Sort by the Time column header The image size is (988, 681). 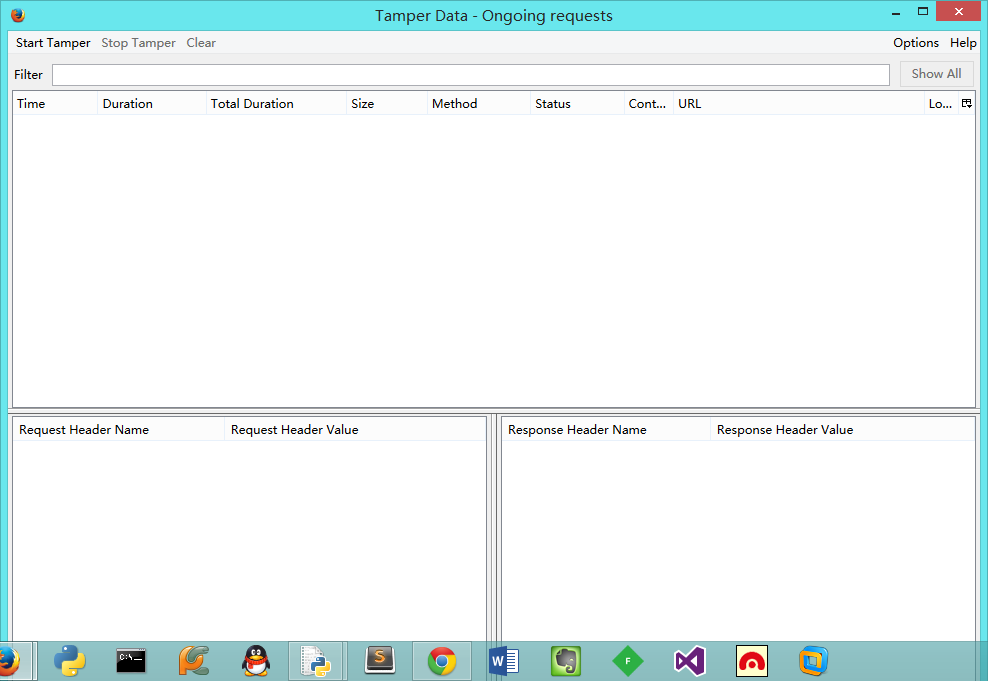click(x=55, y=103)
